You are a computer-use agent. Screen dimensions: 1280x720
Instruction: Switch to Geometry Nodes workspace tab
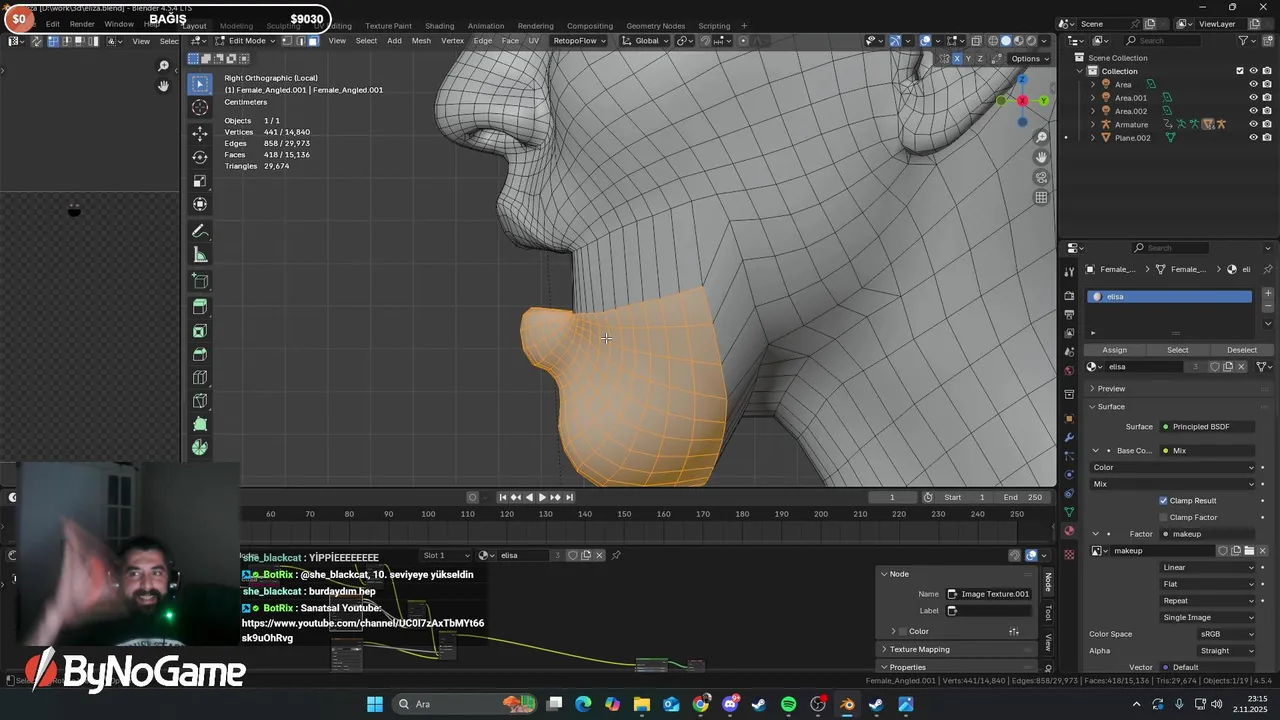coord(655,26)
